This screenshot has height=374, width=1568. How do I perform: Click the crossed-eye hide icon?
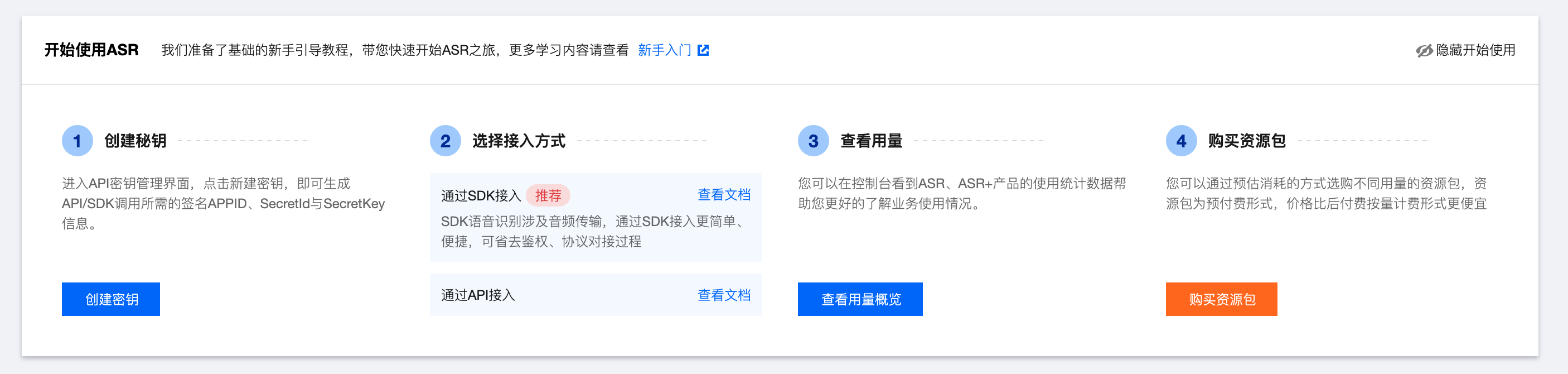1424,51
